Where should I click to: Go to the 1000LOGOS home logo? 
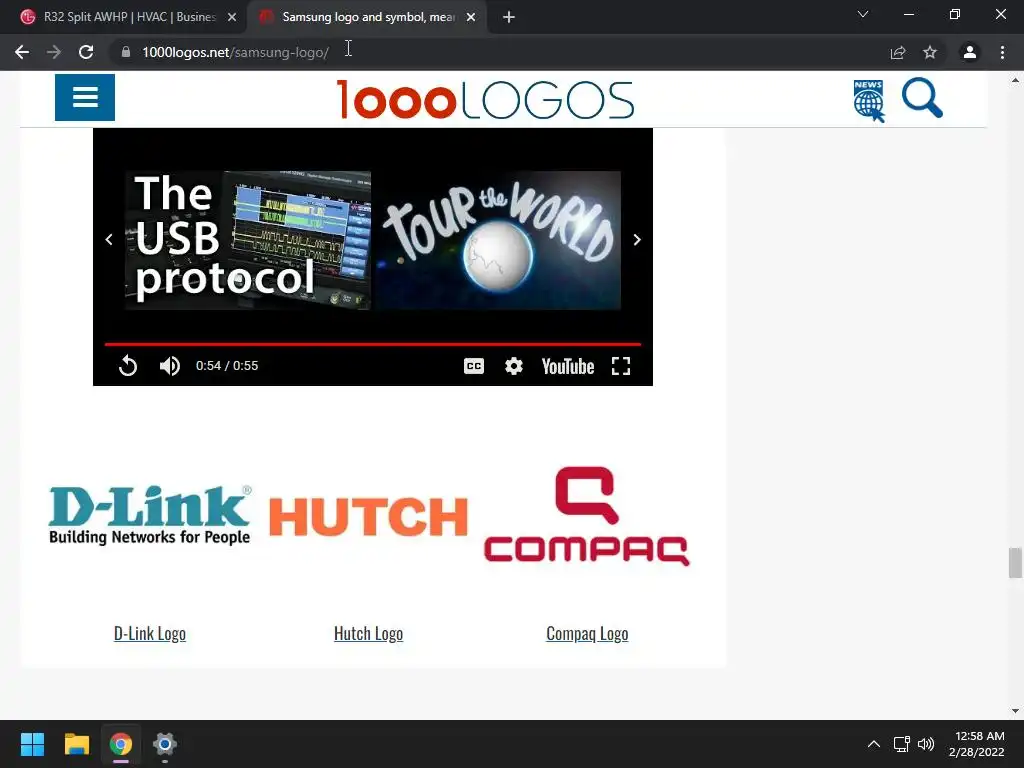point(485,99)
